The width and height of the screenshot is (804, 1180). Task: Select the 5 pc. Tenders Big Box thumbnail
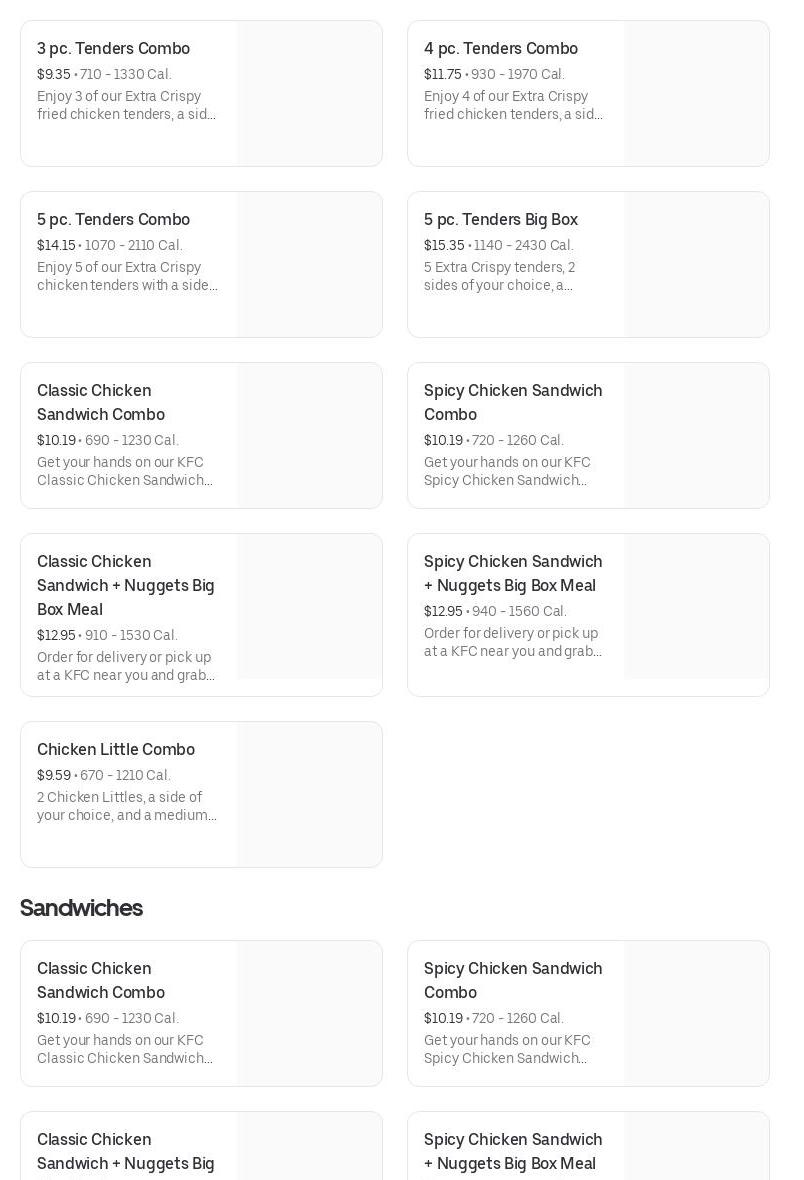pyautogui.click(x=696, y=265)
